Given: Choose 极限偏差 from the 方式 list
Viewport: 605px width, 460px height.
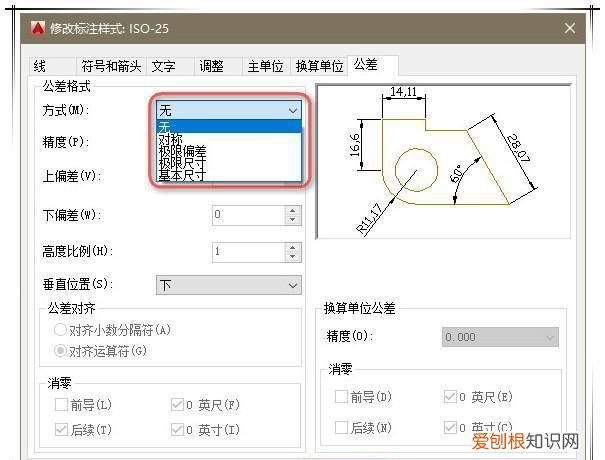Looking at the screenshot, I should point(229,151).
